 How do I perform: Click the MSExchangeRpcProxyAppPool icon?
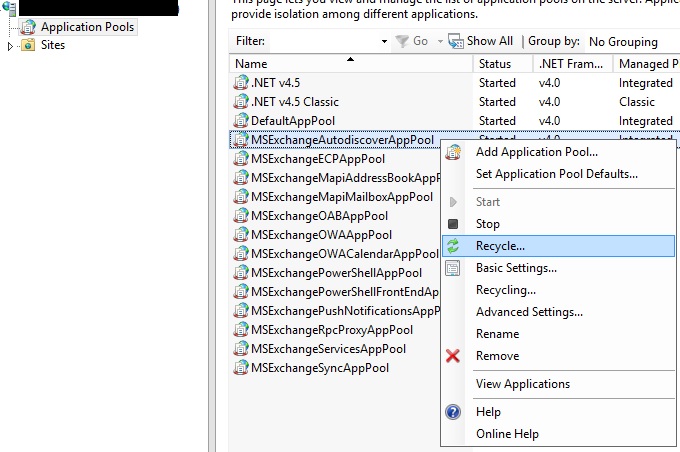pos(241,330)
